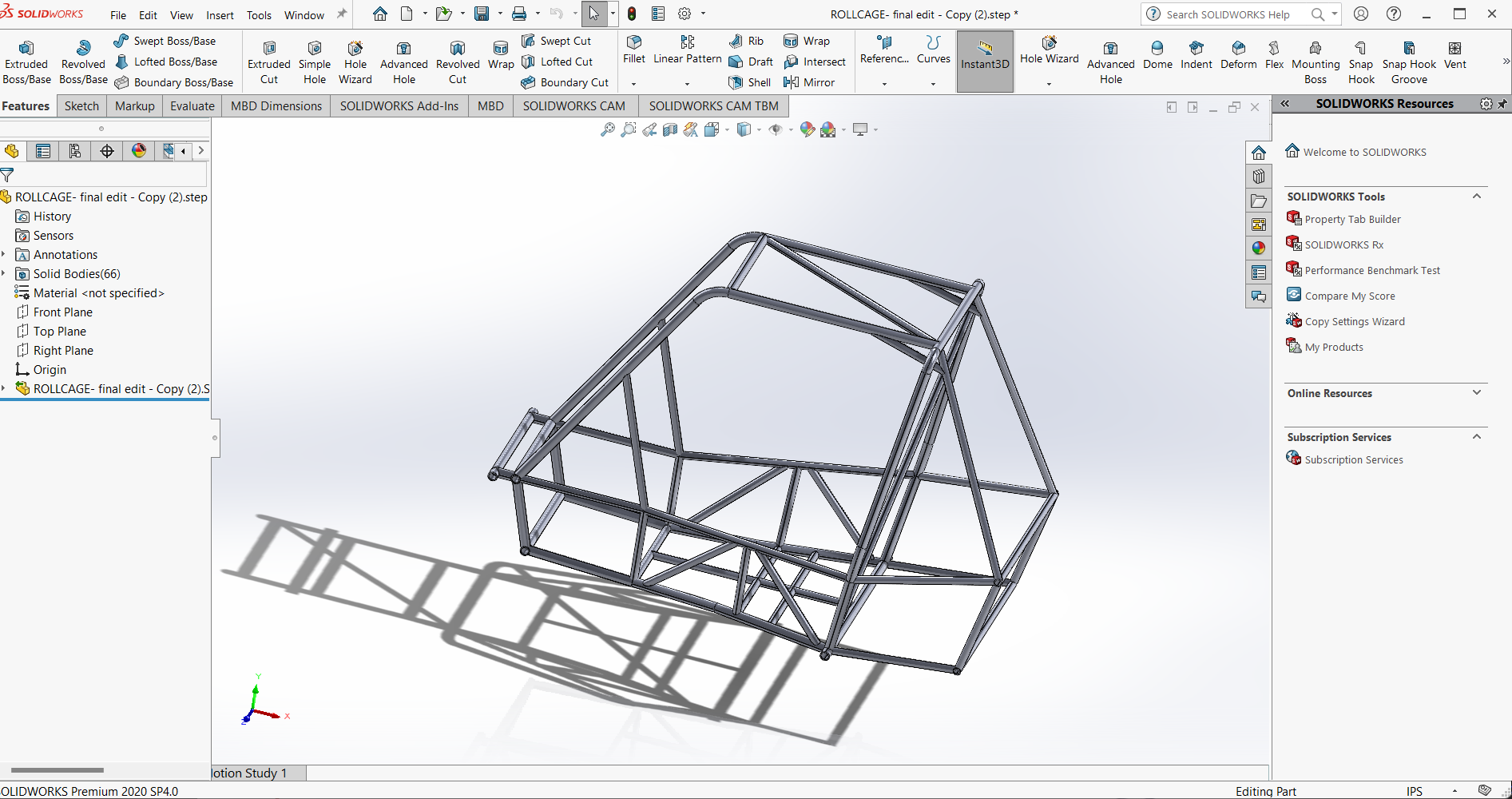Select the Rib tool

[x=747, y=41]
